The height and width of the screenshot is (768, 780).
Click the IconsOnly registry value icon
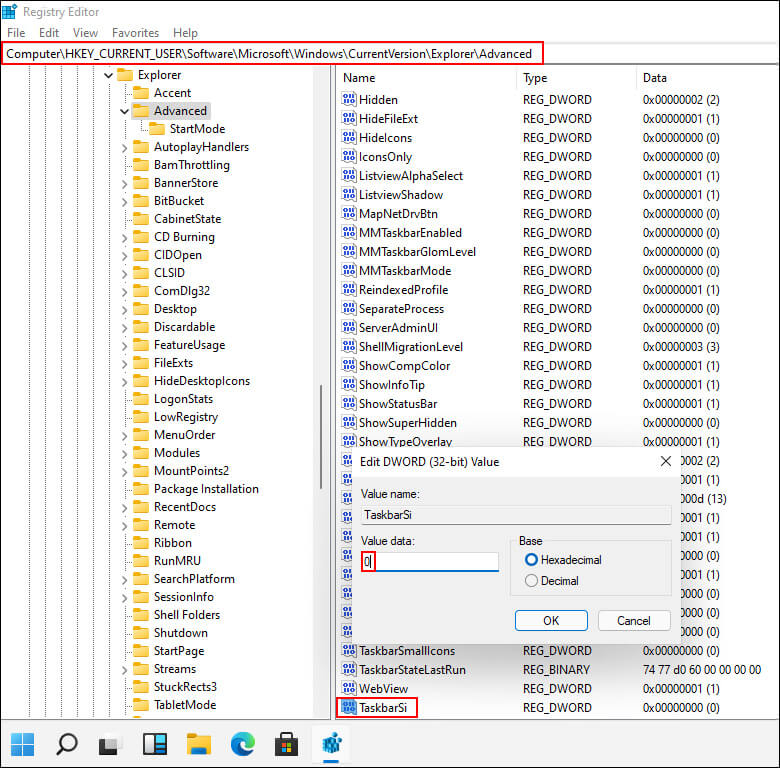349,157
